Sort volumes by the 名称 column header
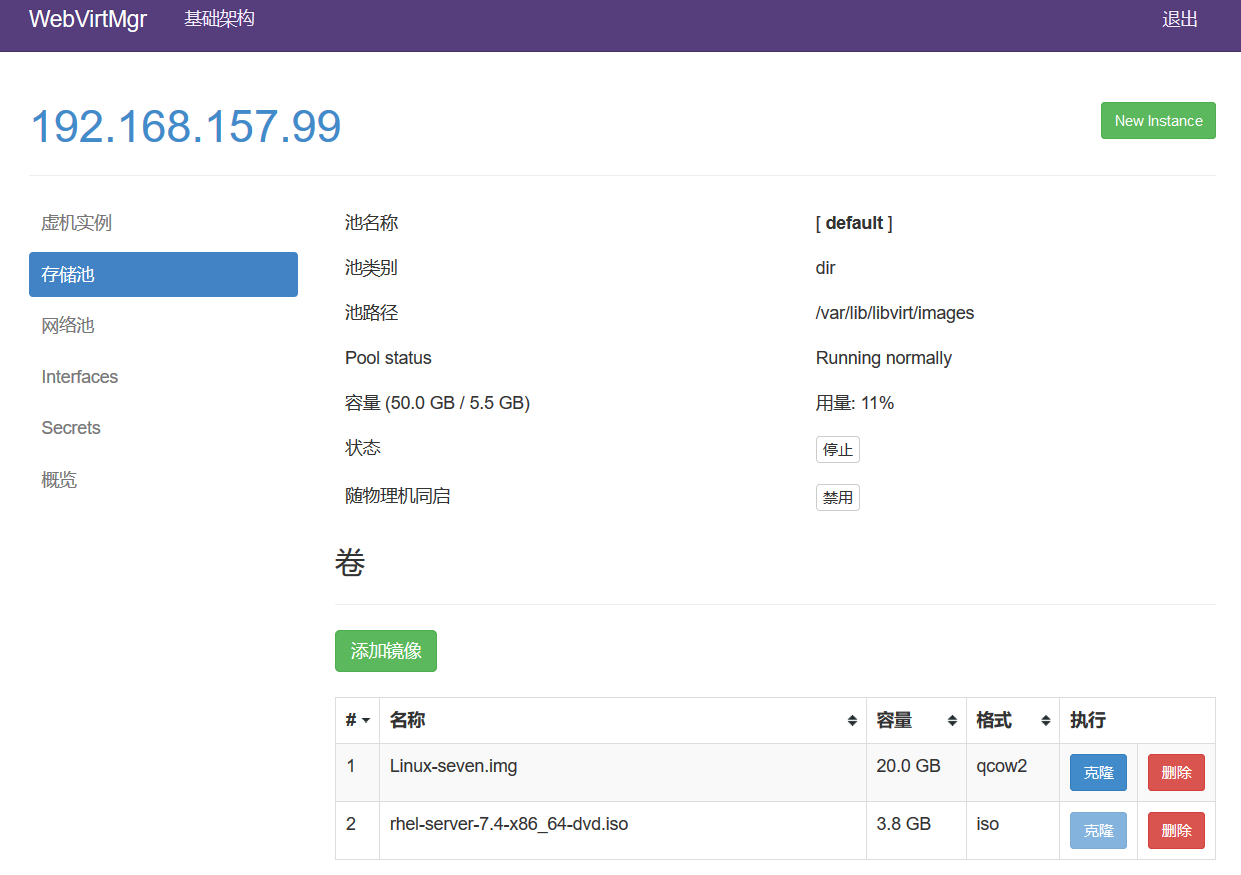 point(623,721)
